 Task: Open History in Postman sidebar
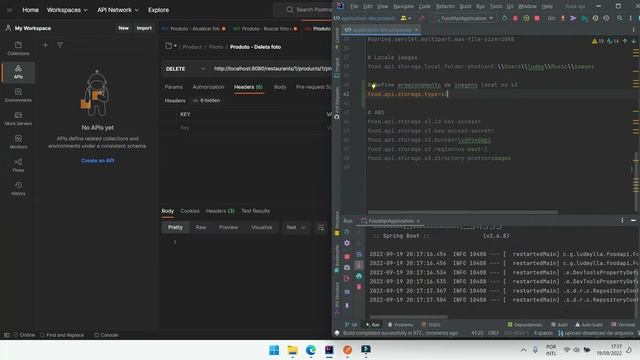pyautogui.click(x=18, y=189)
